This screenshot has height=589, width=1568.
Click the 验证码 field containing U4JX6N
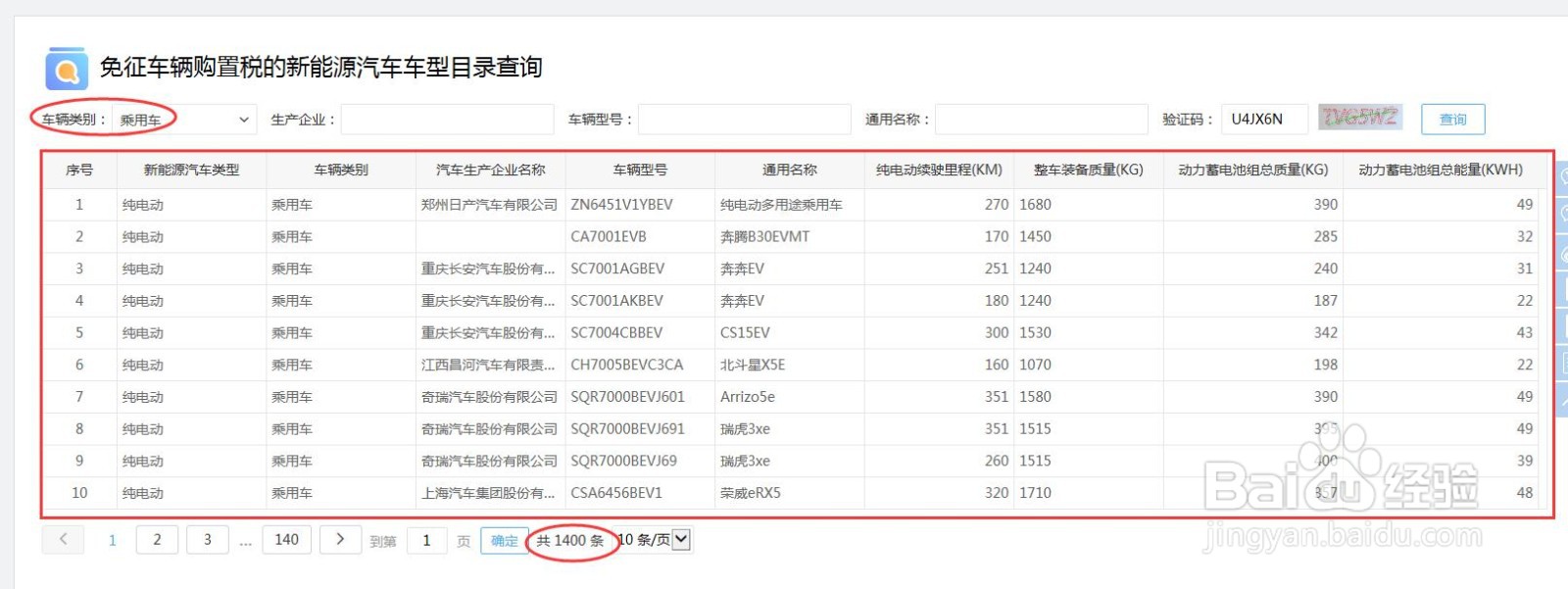[1265, 119]
